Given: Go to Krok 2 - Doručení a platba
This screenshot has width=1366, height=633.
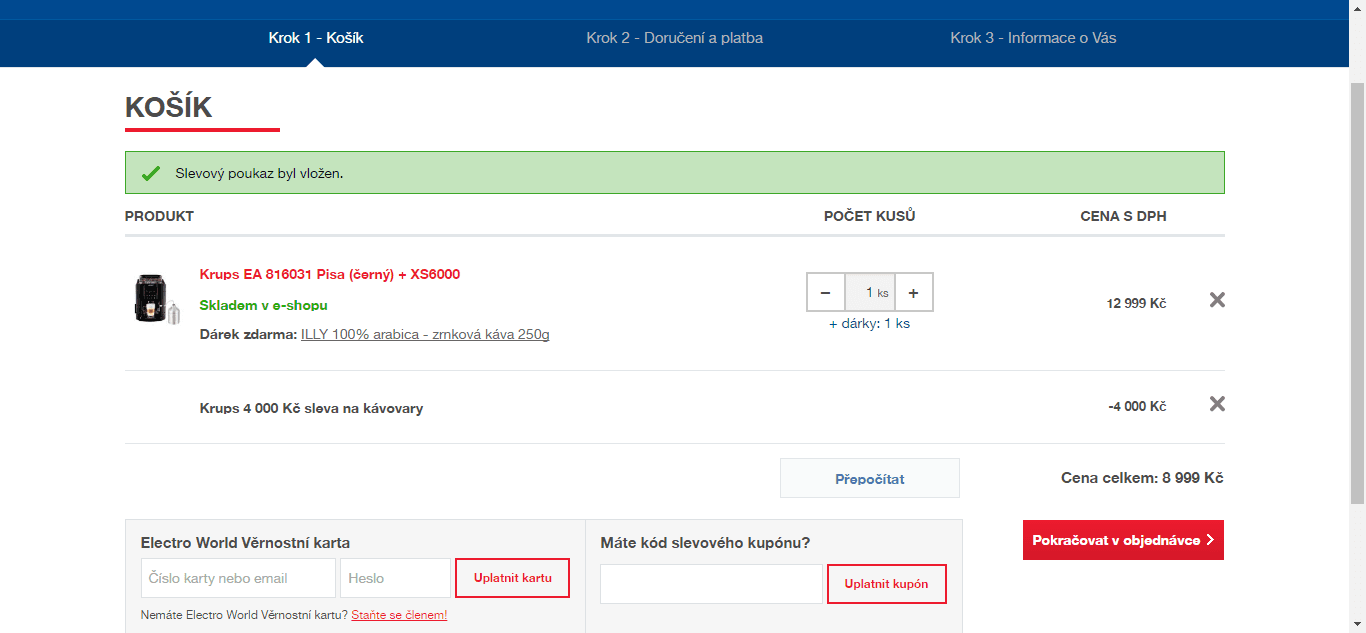Looking at the screenshot, I should (x=675, y=38).
